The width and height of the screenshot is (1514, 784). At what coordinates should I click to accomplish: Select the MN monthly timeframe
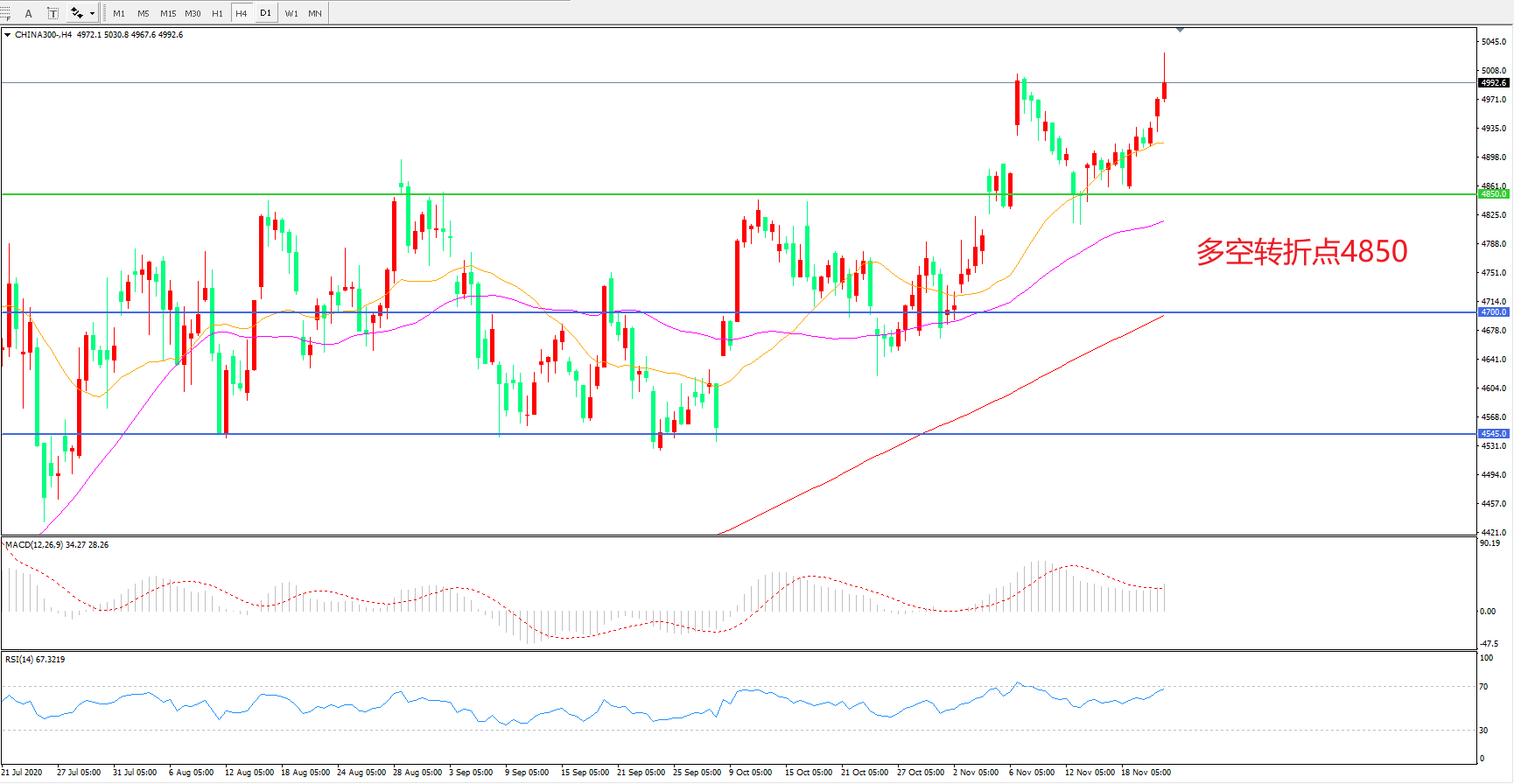315,13
